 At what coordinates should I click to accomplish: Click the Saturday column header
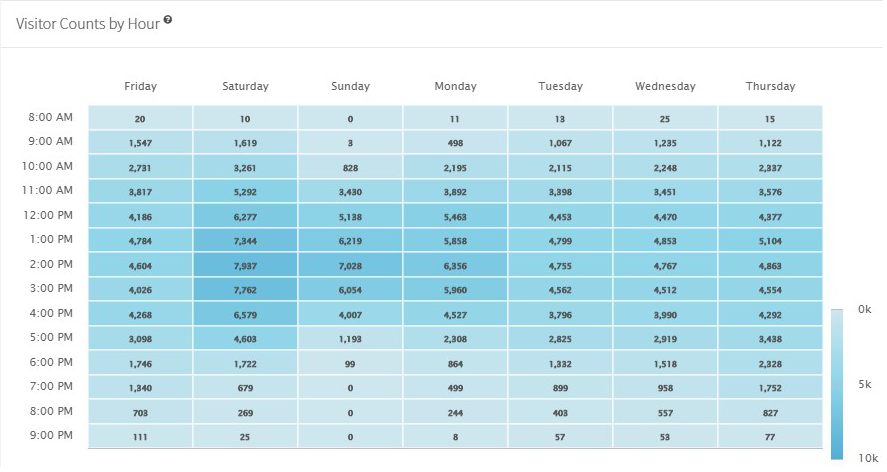(x=245, y=87)
